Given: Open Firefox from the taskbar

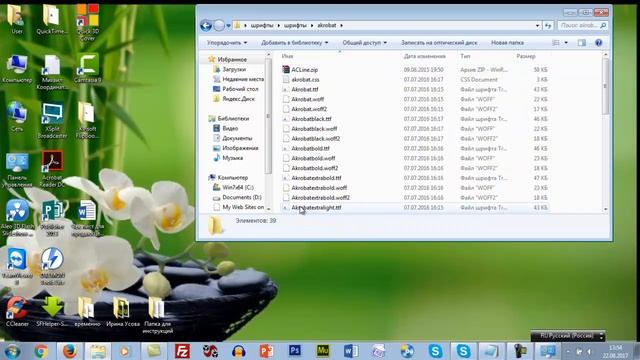Looking at the screenshot, I should point(69,351).
